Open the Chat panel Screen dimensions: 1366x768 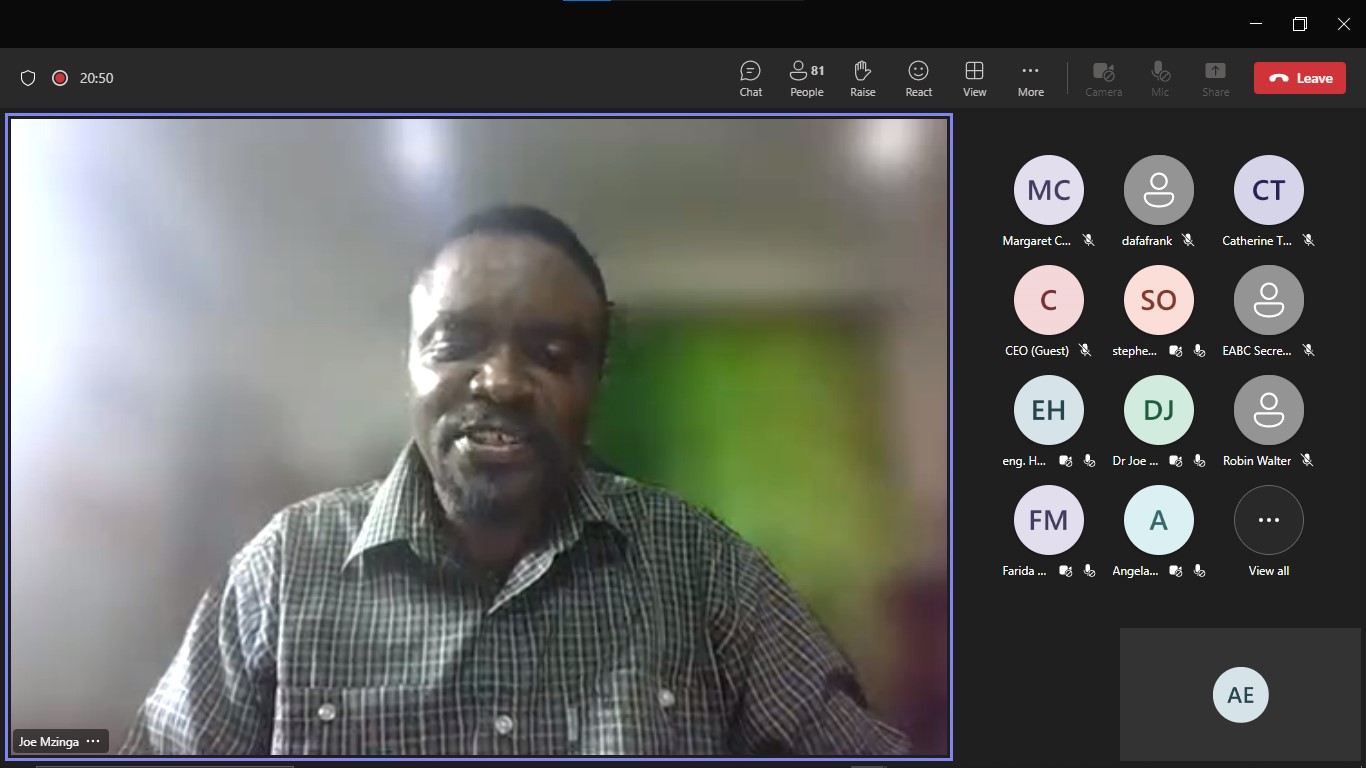point(750,78)
